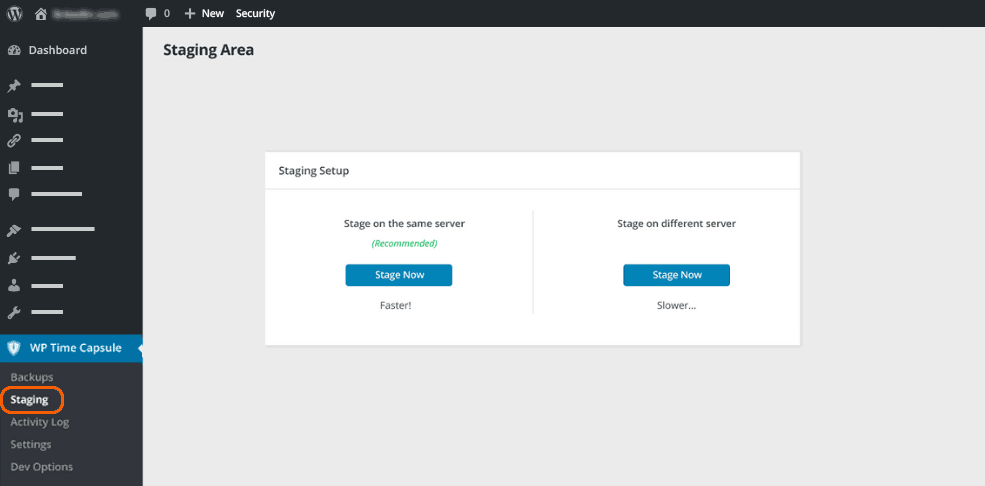Click the Plugins plug icon in the sidebar
The width and height of the screenshot is (985, 486).
tap(15, 258)
